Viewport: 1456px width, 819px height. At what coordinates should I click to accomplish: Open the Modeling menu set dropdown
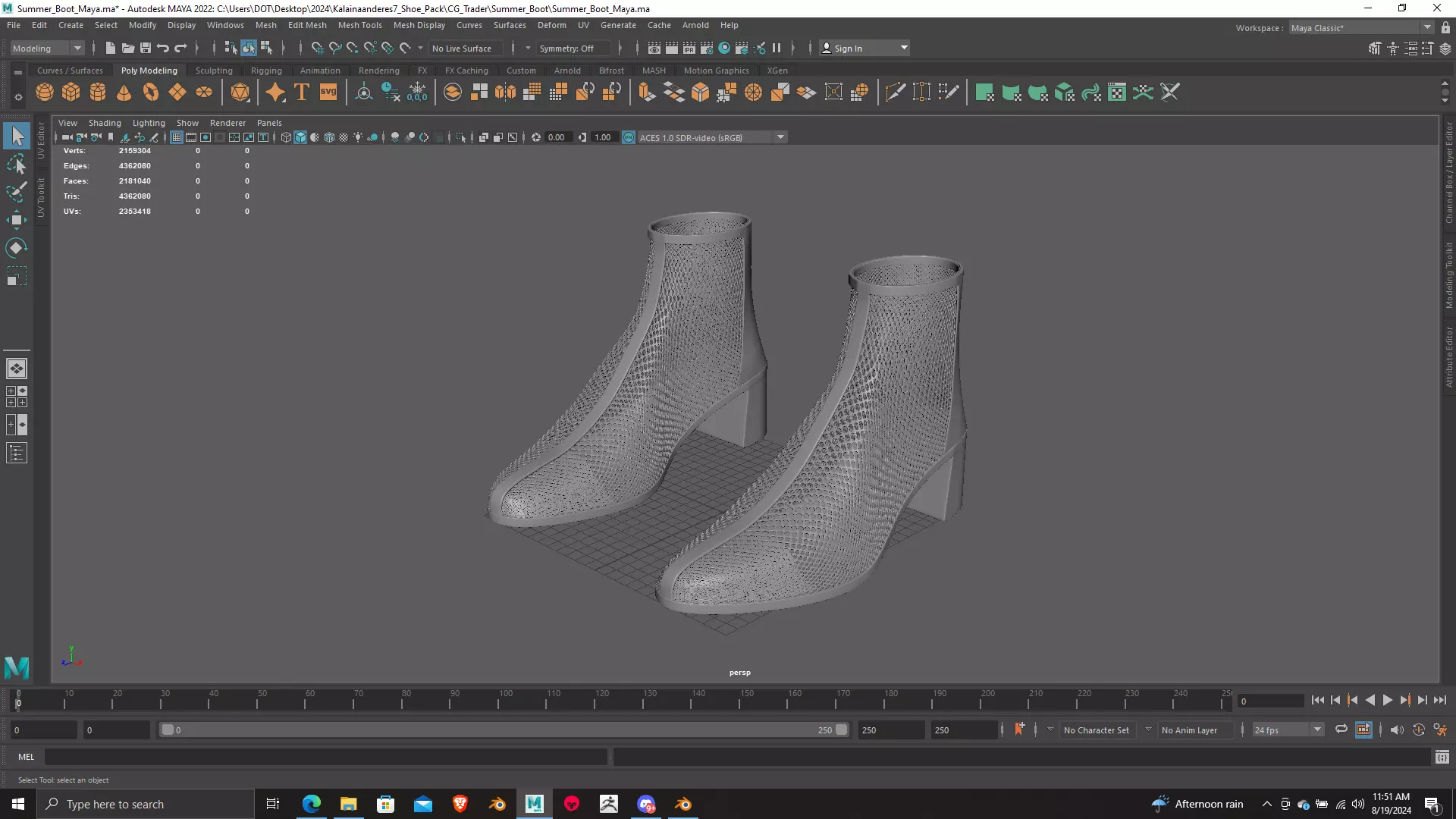coord(77,48)
